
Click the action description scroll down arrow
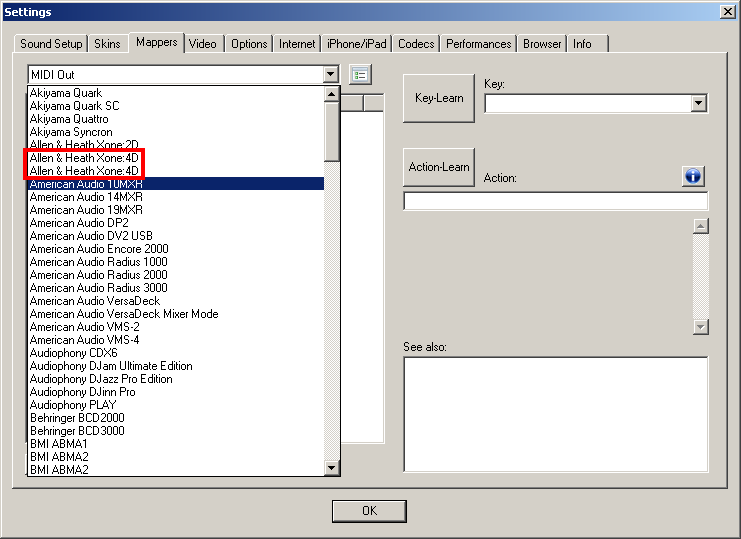point(700,326)
